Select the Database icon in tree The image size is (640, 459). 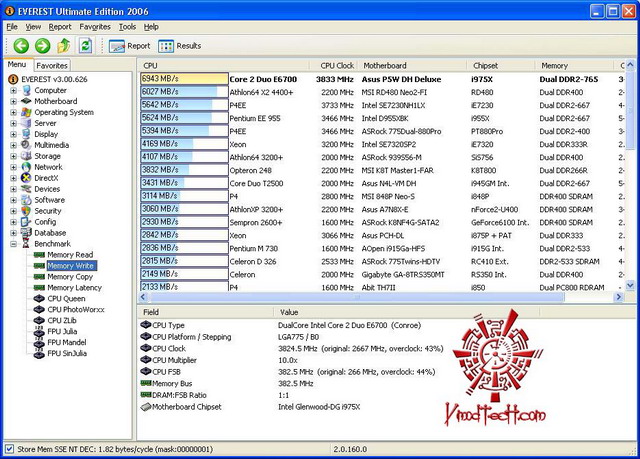26,233
